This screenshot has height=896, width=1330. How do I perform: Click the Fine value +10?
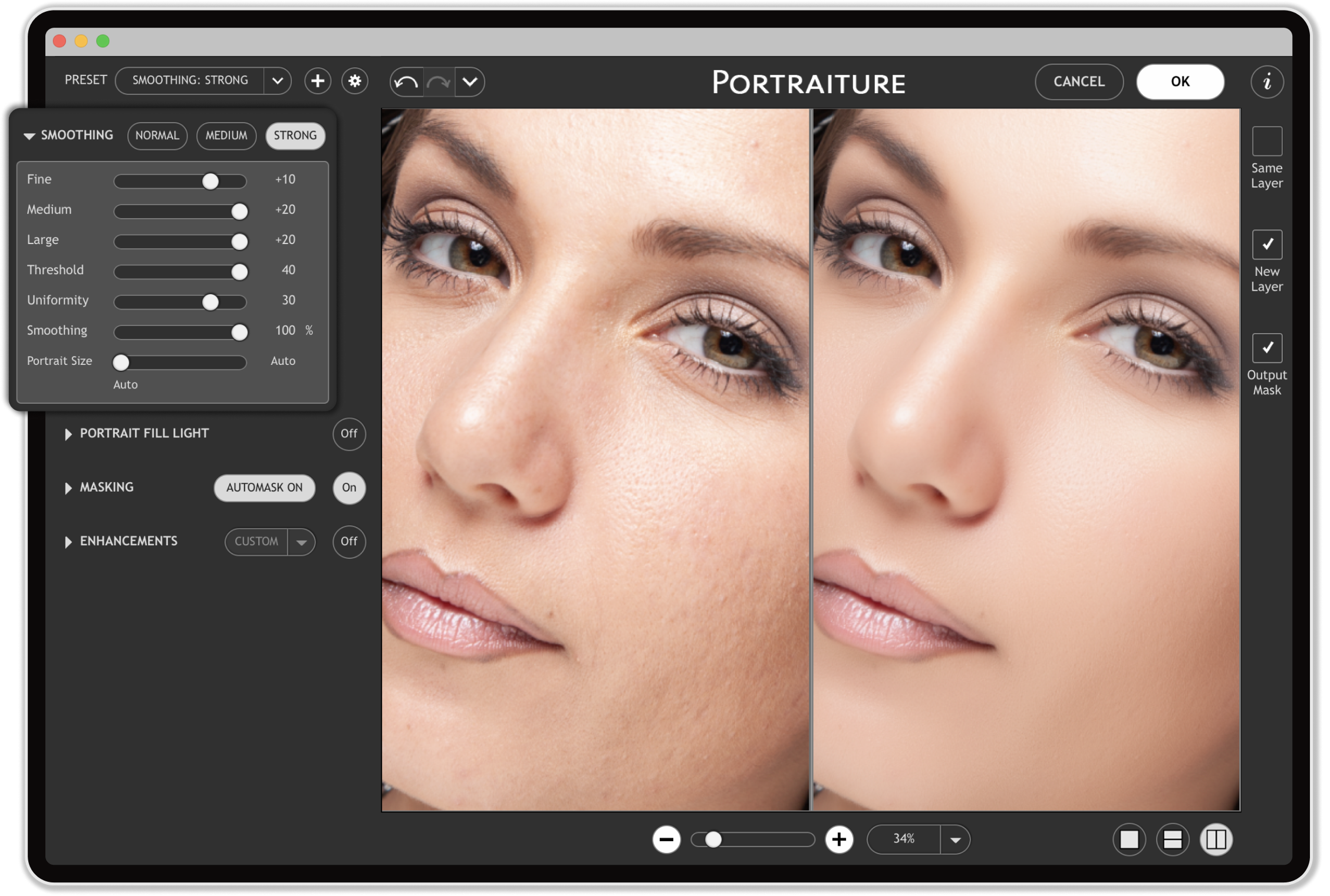[x=285, y=179]
